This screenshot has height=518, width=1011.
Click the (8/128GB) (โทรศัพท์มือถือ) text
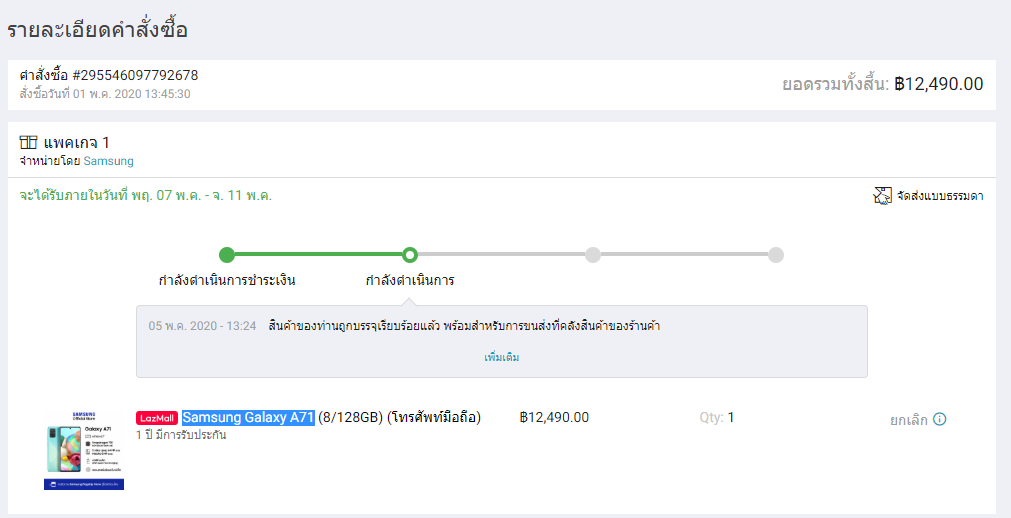point(399,417)
